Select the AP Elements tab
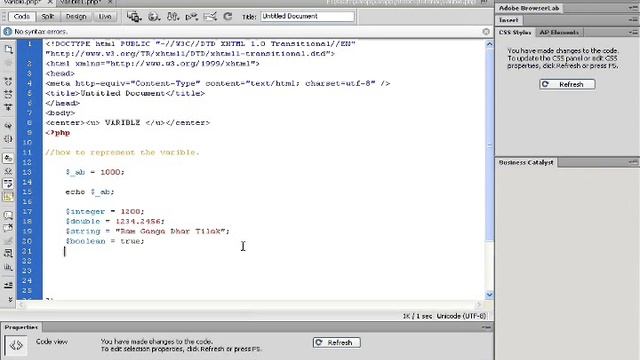640x360 pixels. [x=559, y=32]
